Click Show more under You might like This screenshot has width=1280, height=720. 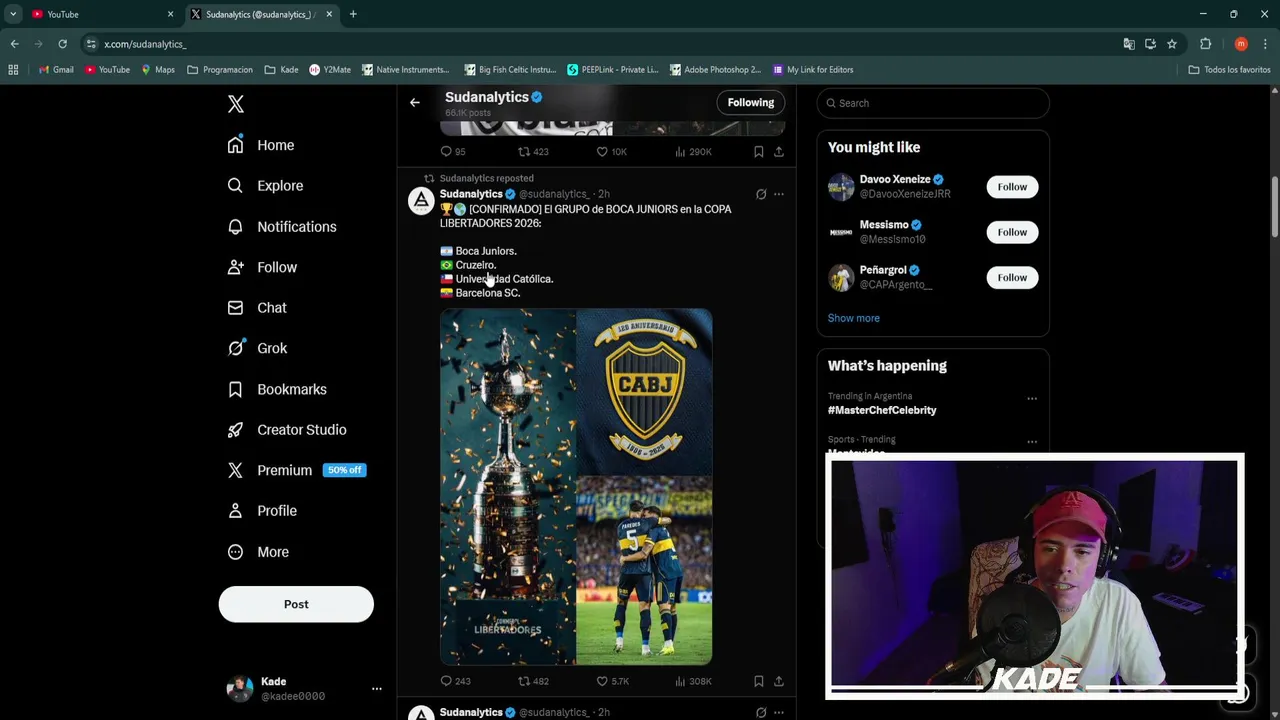pos(853,318)
